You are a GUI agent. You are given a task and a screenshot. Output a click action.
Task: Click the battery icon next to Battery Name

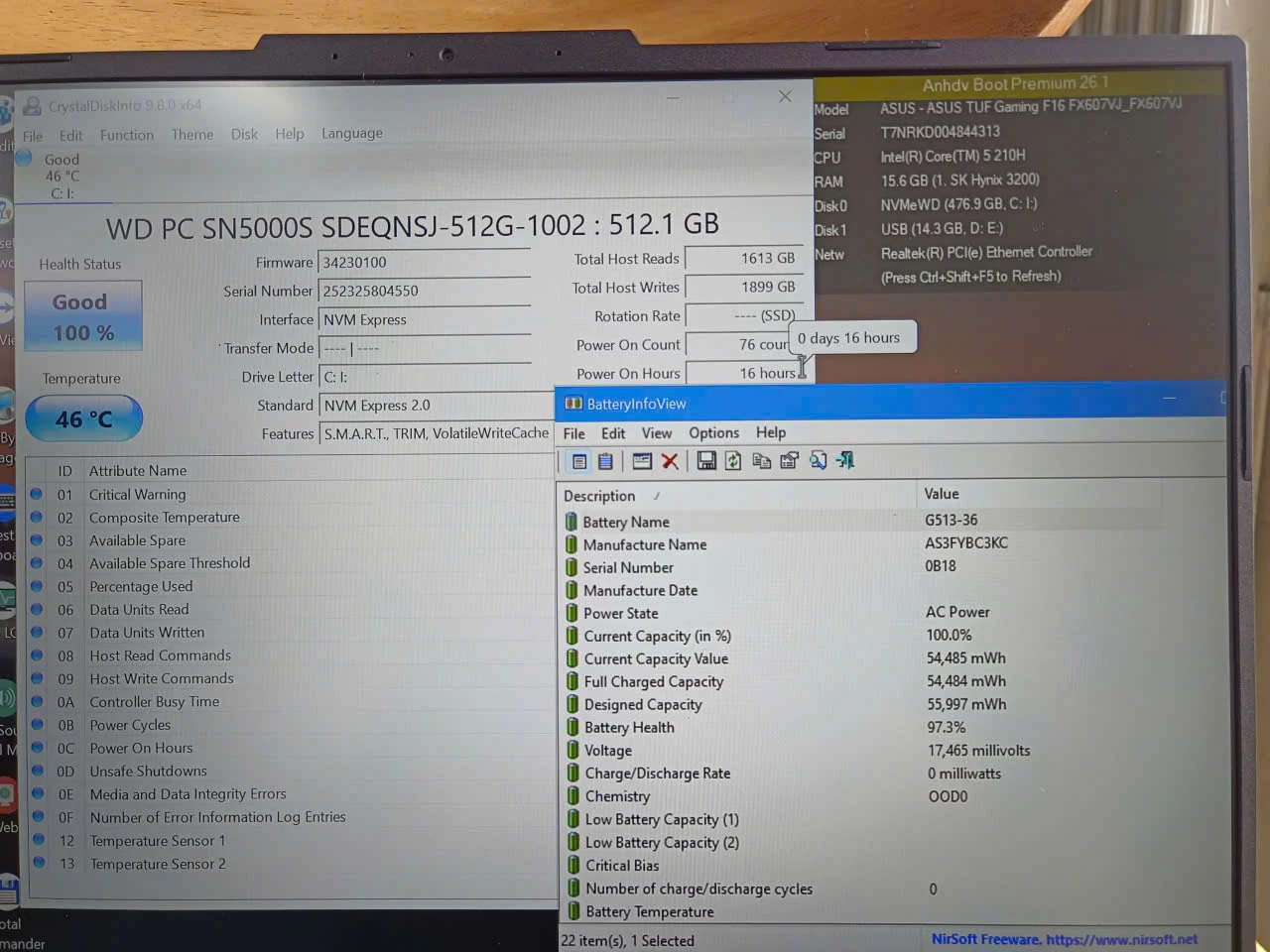point(571,522)
